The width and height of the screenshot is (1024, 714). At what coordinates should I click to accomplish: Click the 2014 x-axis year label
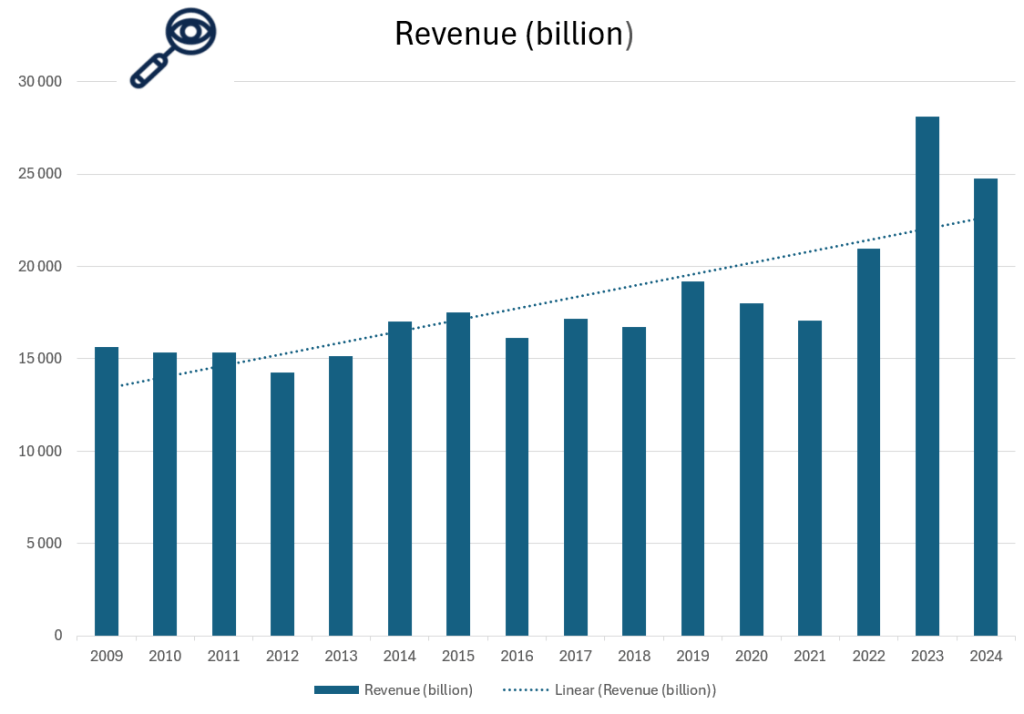point(399,656)
